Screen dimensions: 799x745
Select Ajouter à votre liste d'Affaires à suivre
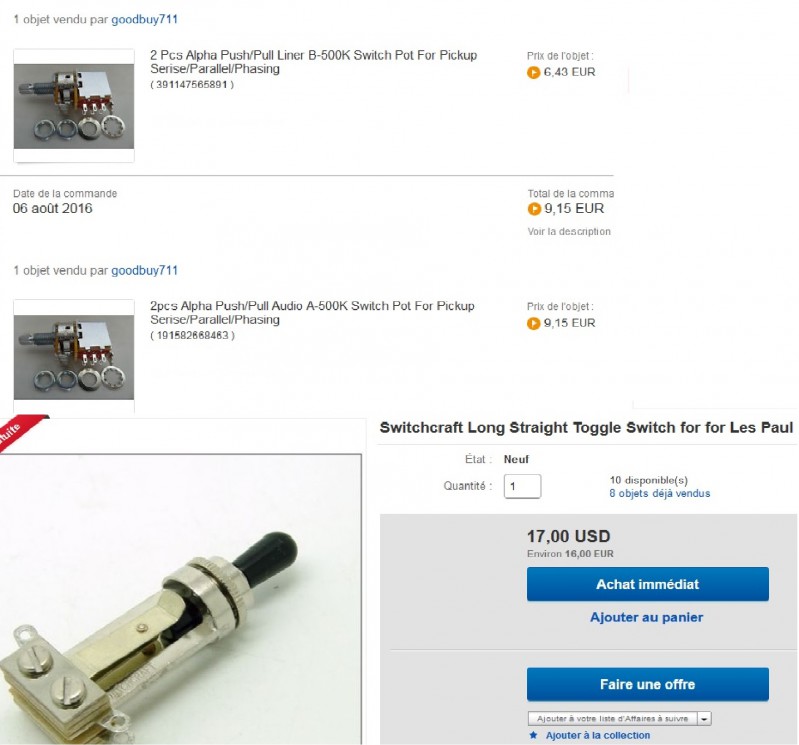(x=612, y=719)
